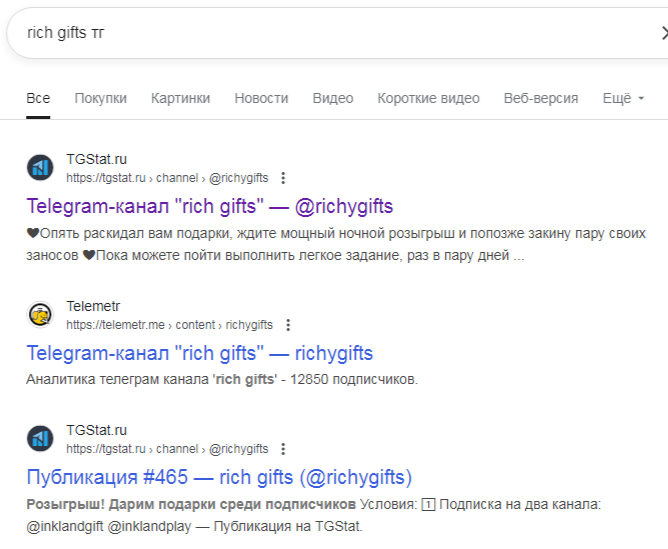Clear the search query with X icon
The height and width of the screenshot is (549, 668).
pos(661,33)
